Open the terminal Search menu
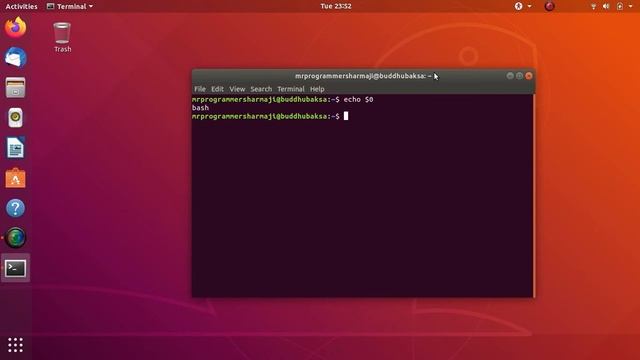Screen dimensions: 640x360 point(261,89)
